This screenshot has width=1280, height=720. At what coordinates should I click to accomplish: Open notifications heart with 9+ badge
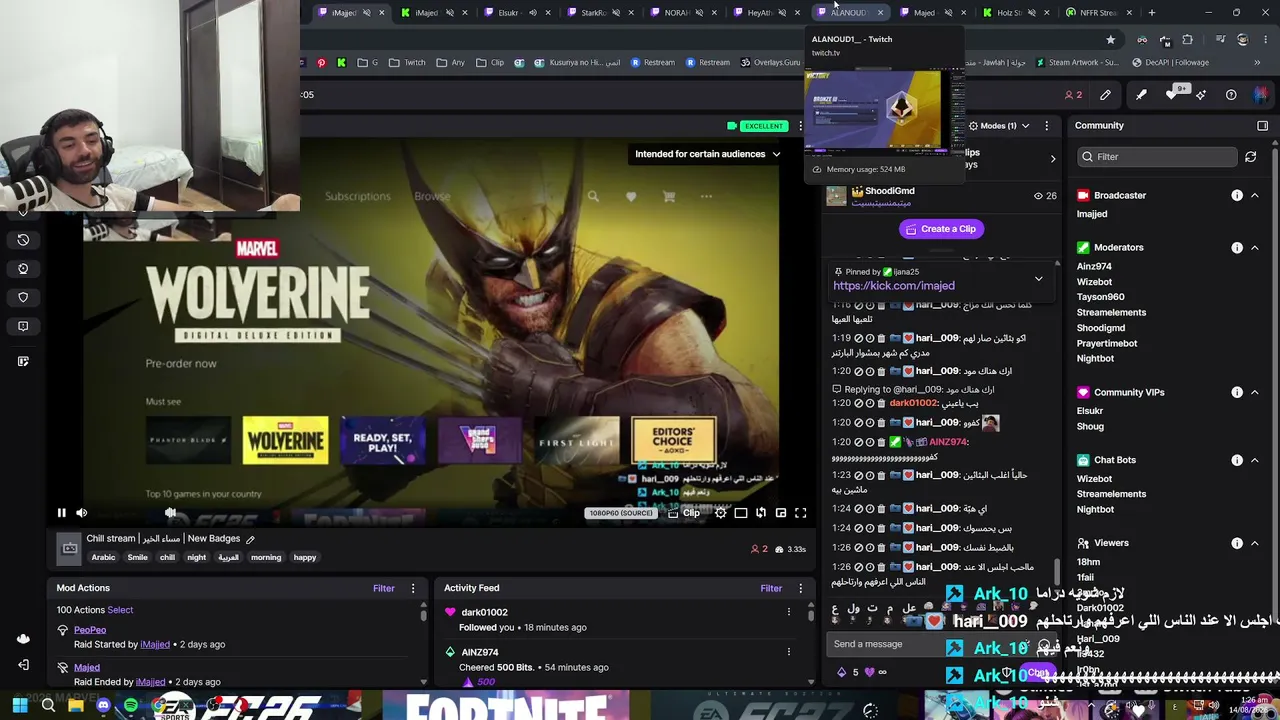[x=1174, y=94]
